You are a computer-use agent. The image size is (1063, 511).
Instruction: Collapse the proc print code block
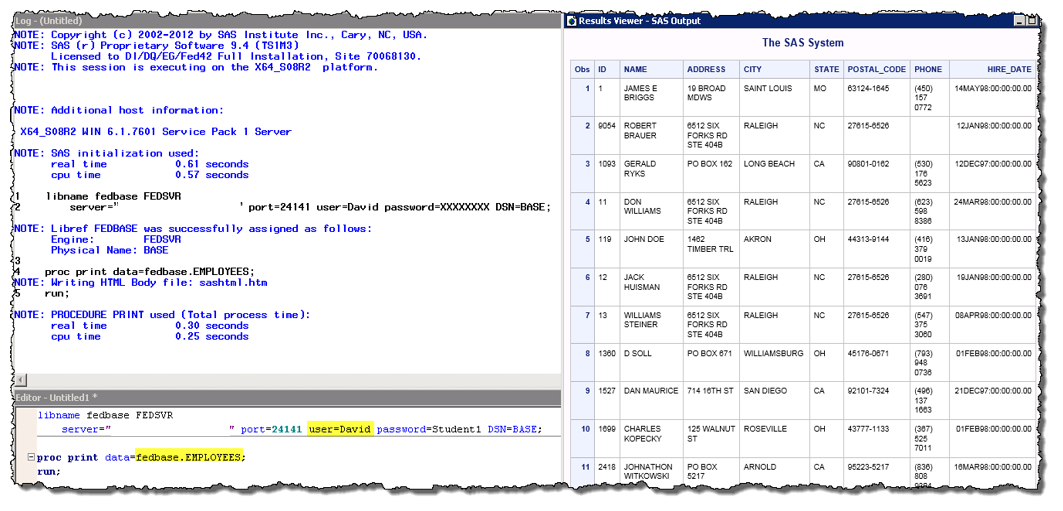click(x=31, y=457)
